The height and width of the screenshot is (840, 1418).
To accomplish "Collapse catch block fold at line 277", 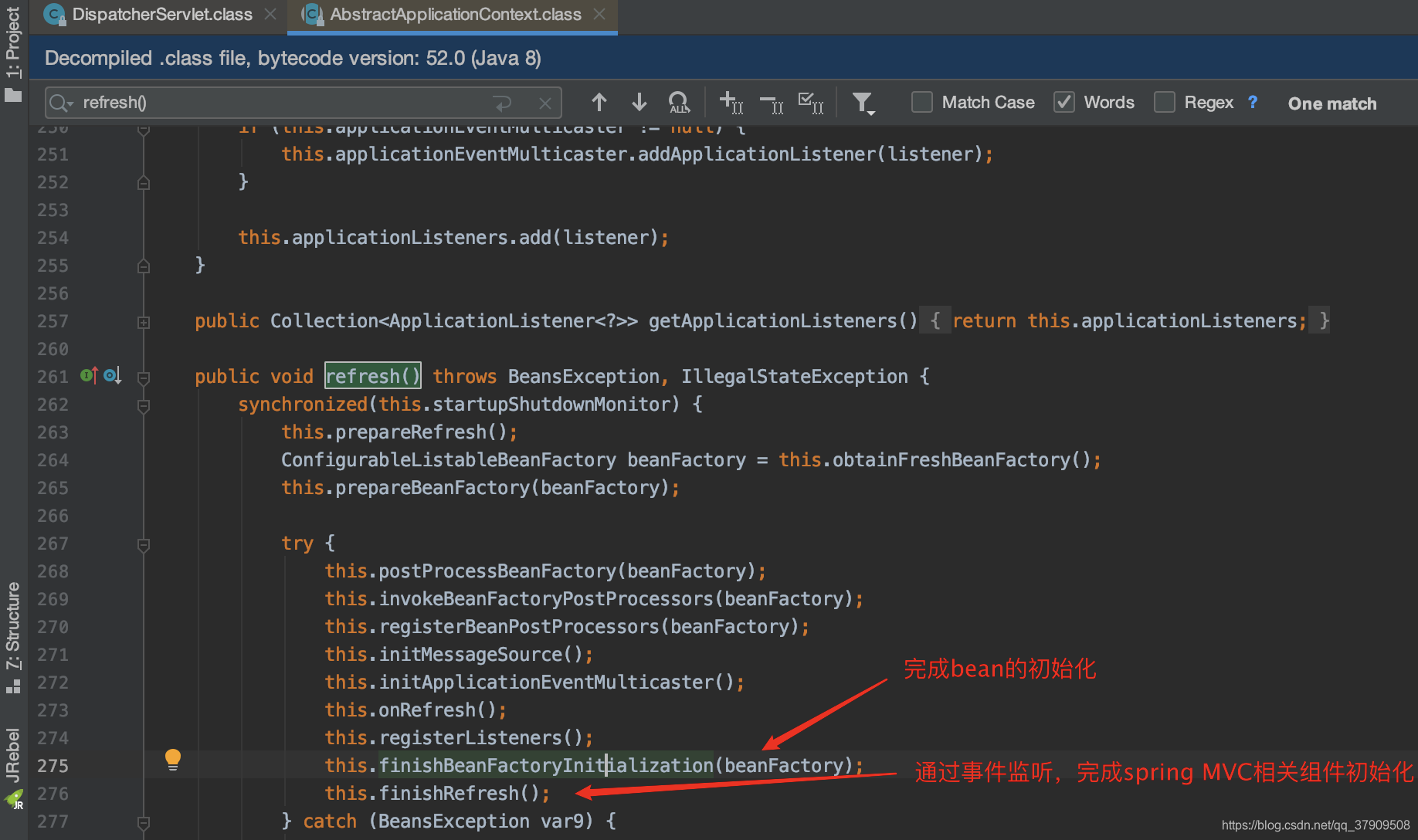I will [x=144, y=823].
